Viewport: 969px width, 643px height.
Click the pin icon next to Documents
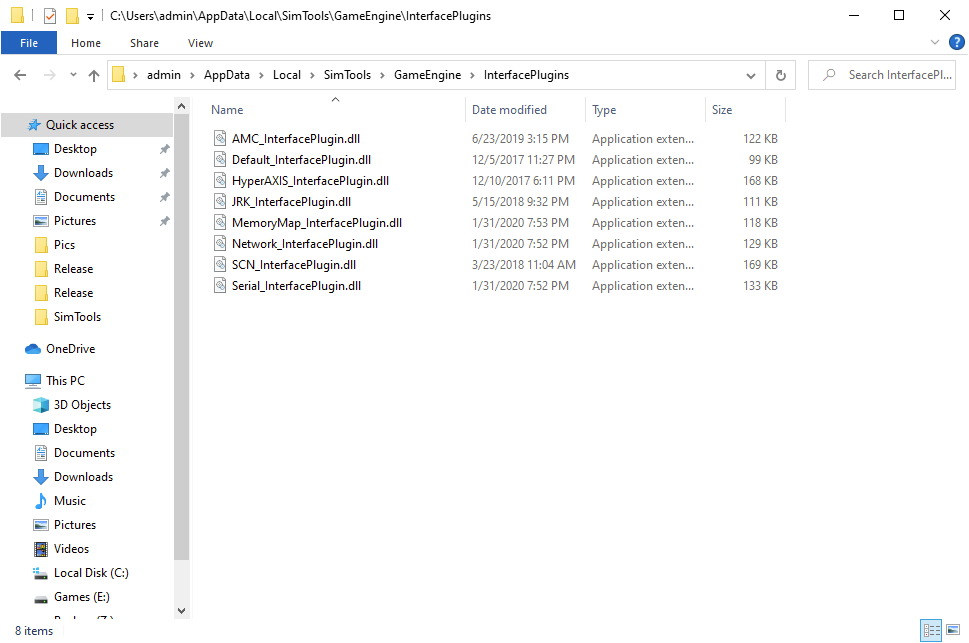point(164,197)
